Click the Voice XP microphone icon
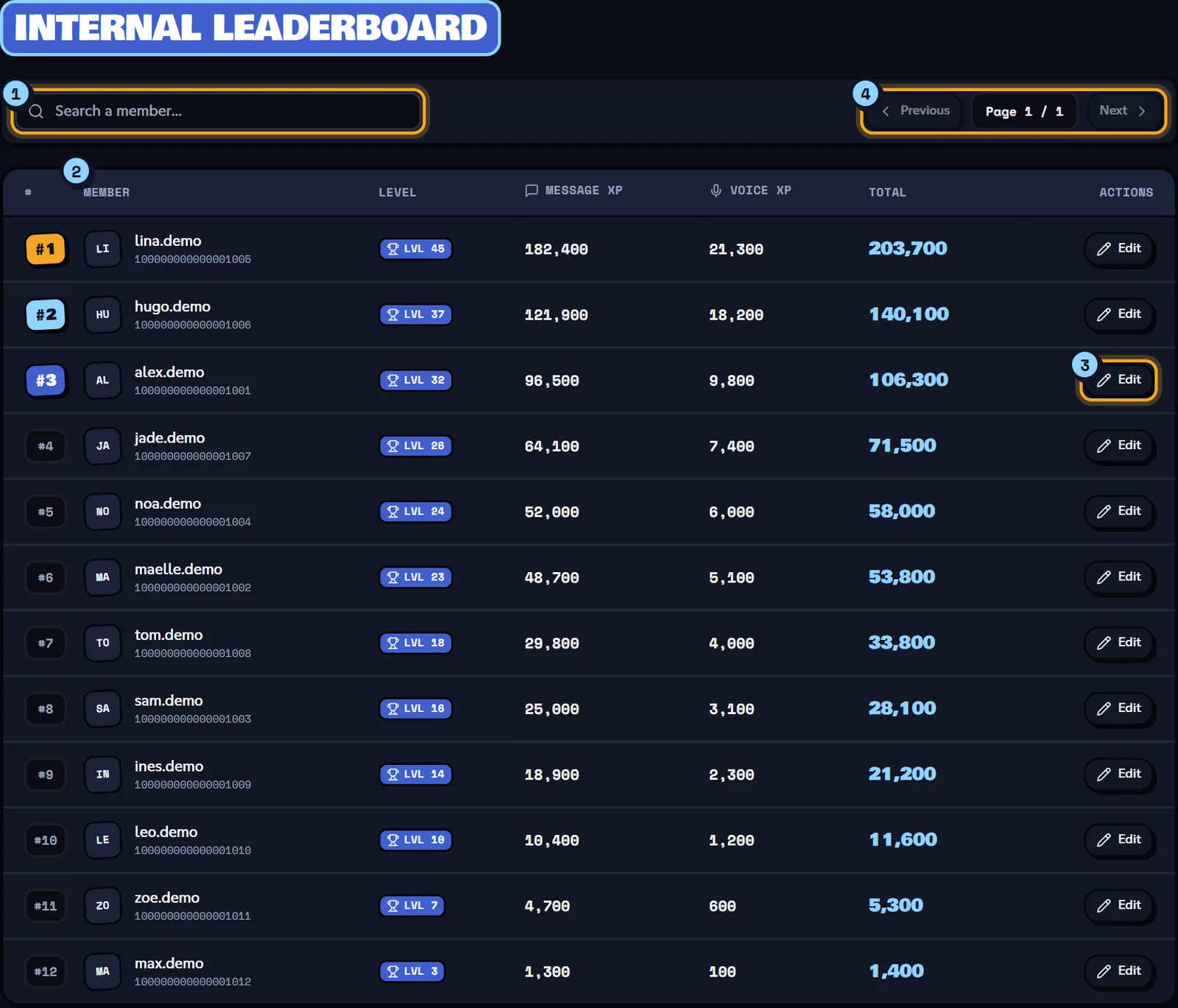Screen dimensions: 1178x1008 pos(716,191)
